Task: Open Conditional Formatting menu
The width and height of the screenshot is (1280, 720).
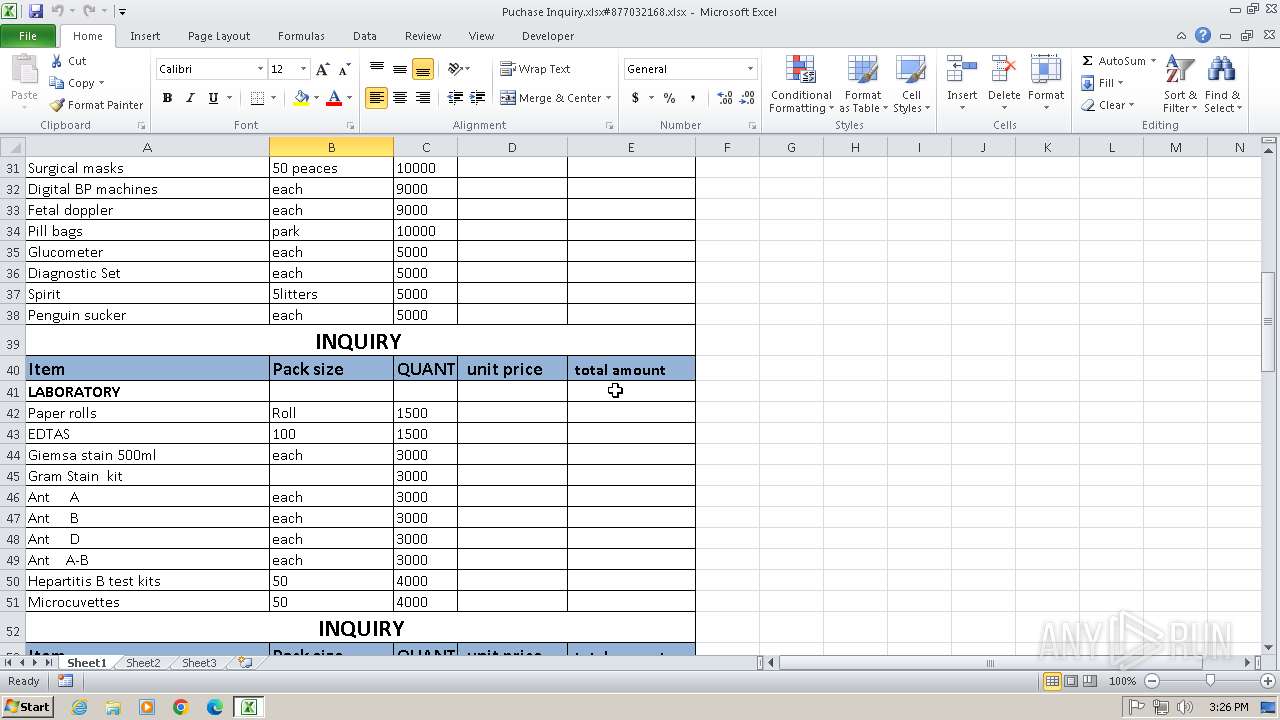Action: coord(801,85)
